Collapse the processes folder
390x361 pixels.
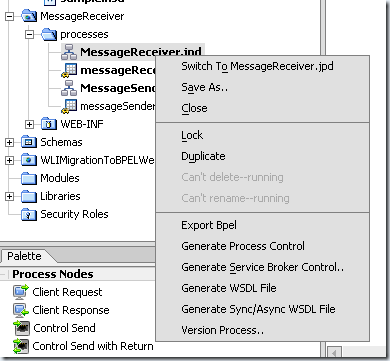[30, 34]
